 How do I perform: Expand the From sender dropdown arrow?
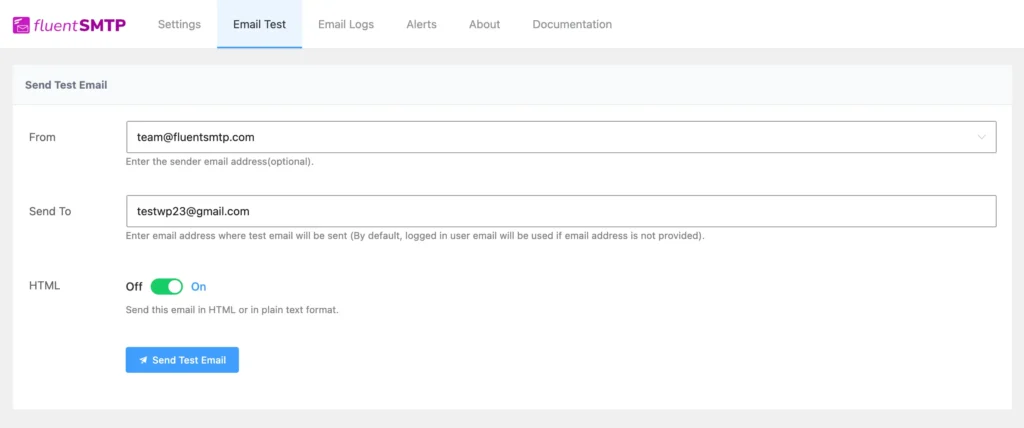pos(981,137)
